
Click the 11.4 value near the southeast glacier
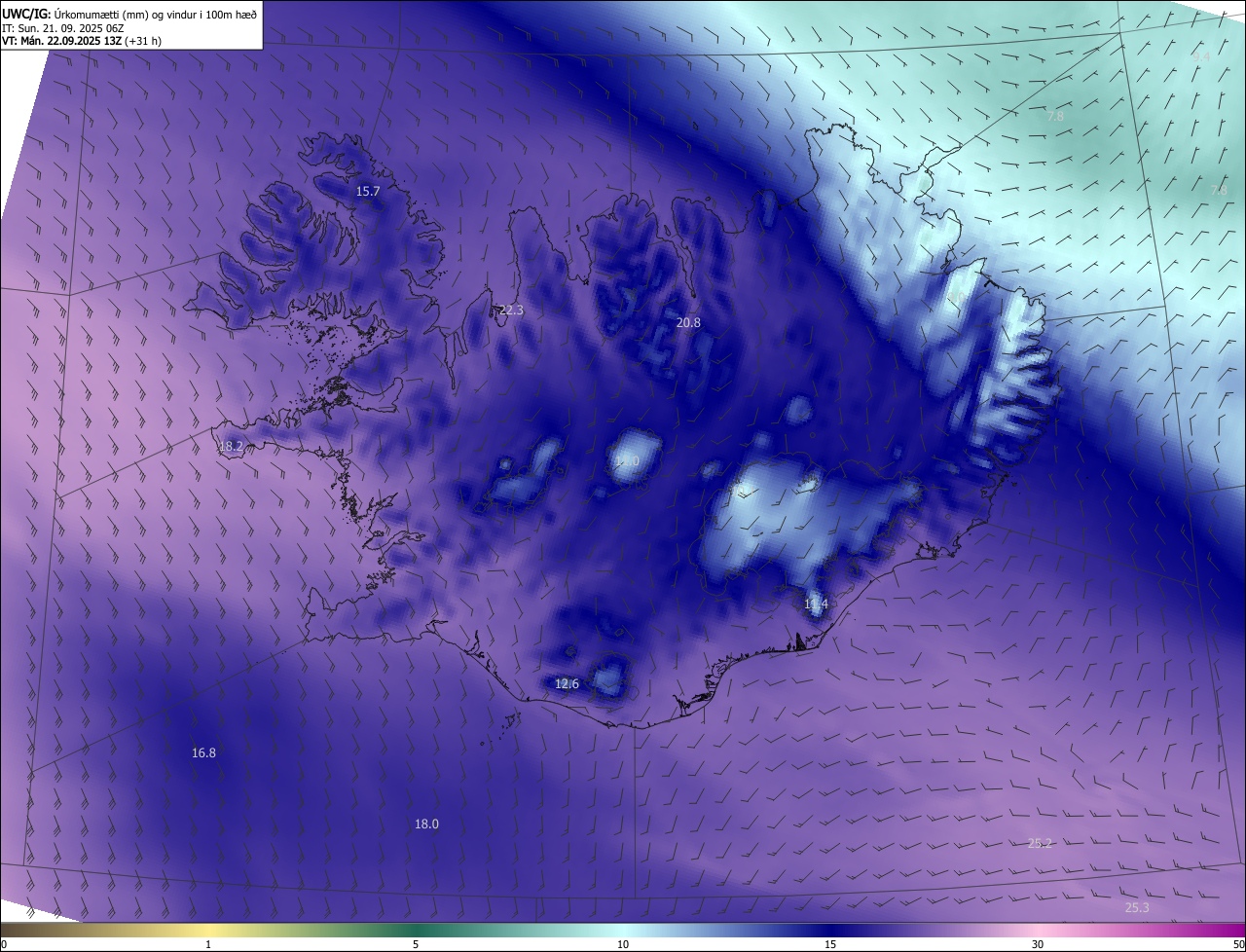pyautogui.click(x=816, y=604)
